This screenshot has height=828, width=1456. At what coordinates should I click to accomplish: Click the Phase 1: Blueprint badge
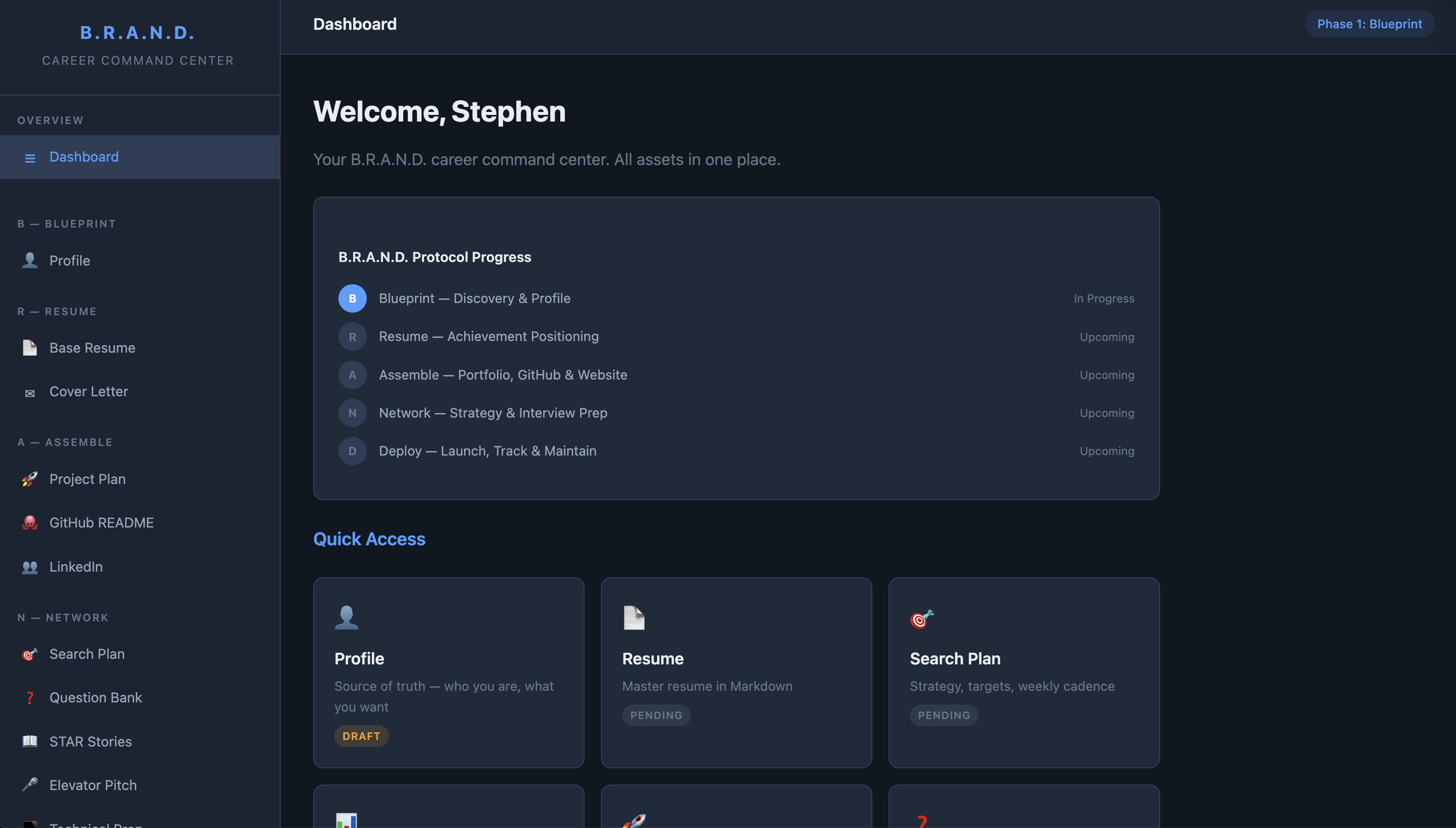click(x=1369, y=23)
